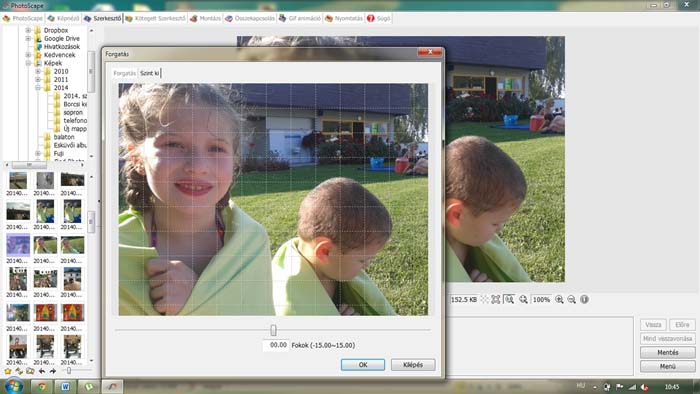700x394 pixels.
Task: Click the refresh arrows icon below the thumbnails
Action: pos(19,371)
